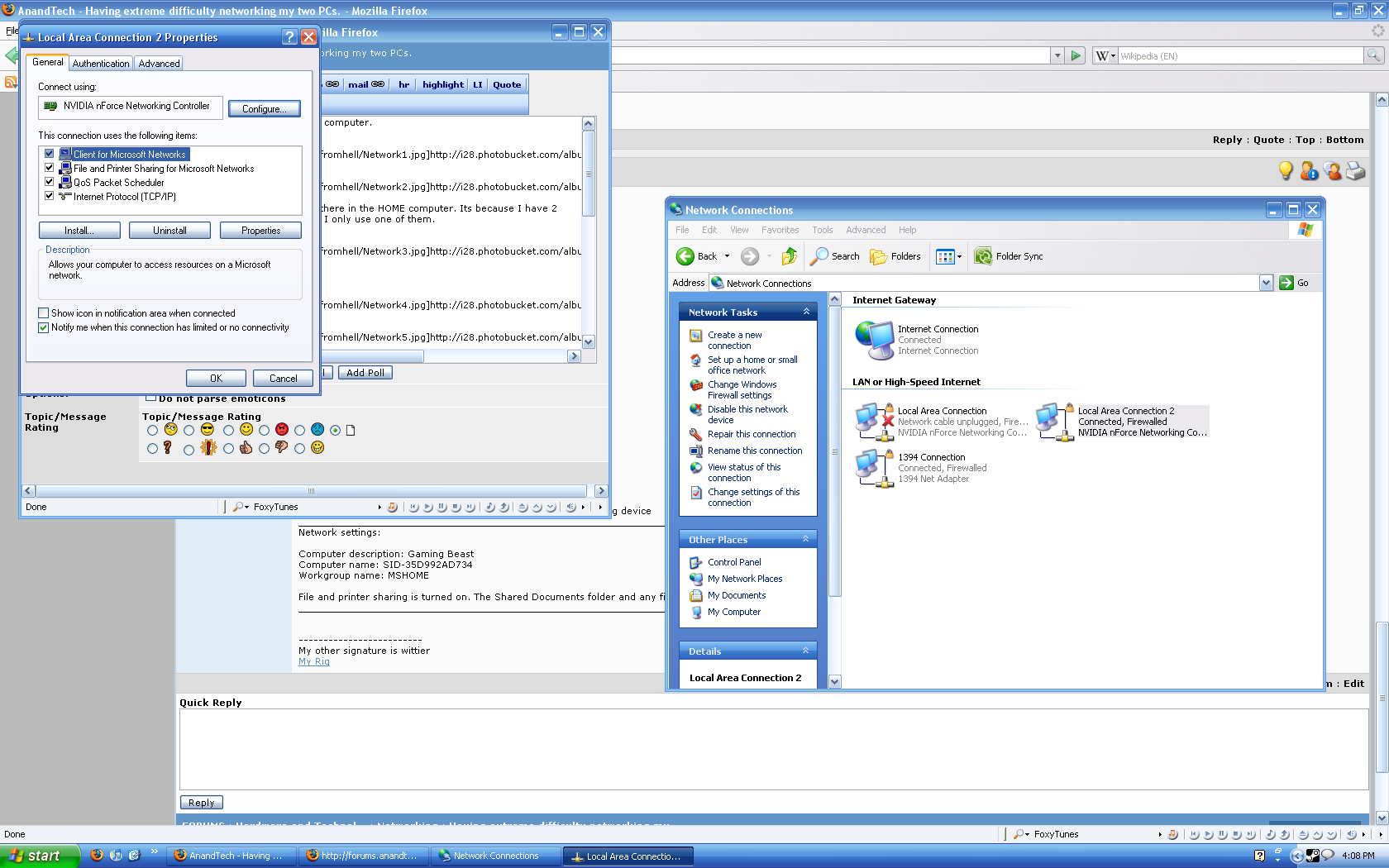The height and width of the screenshot is (868, 1389).
Task: Open the Favorites menu
Action: [x=780, y=230]
